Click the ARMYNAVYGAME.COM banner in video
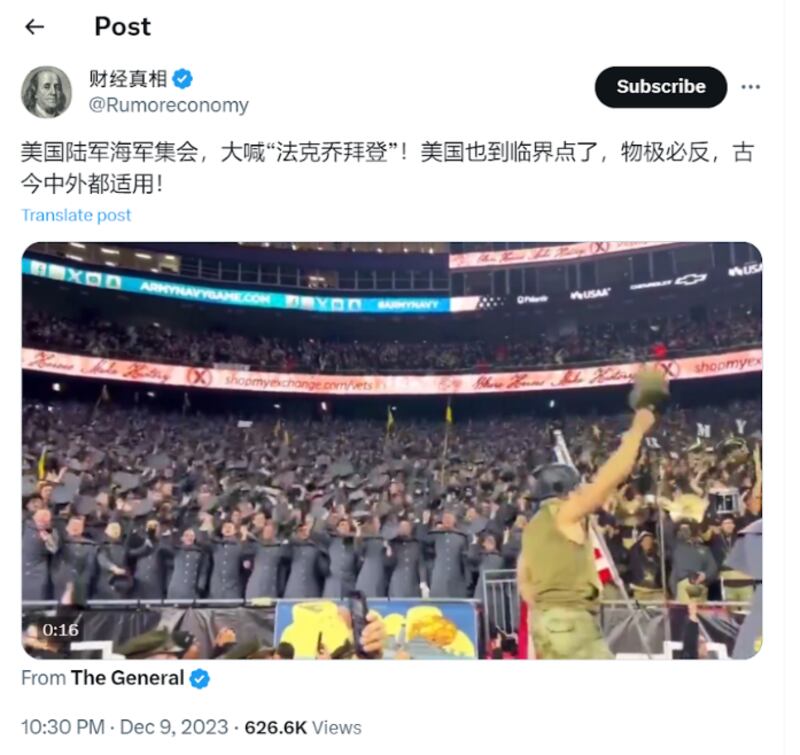Image resolution: width=800 pixels, height=755 pixels. coord(205,293)
